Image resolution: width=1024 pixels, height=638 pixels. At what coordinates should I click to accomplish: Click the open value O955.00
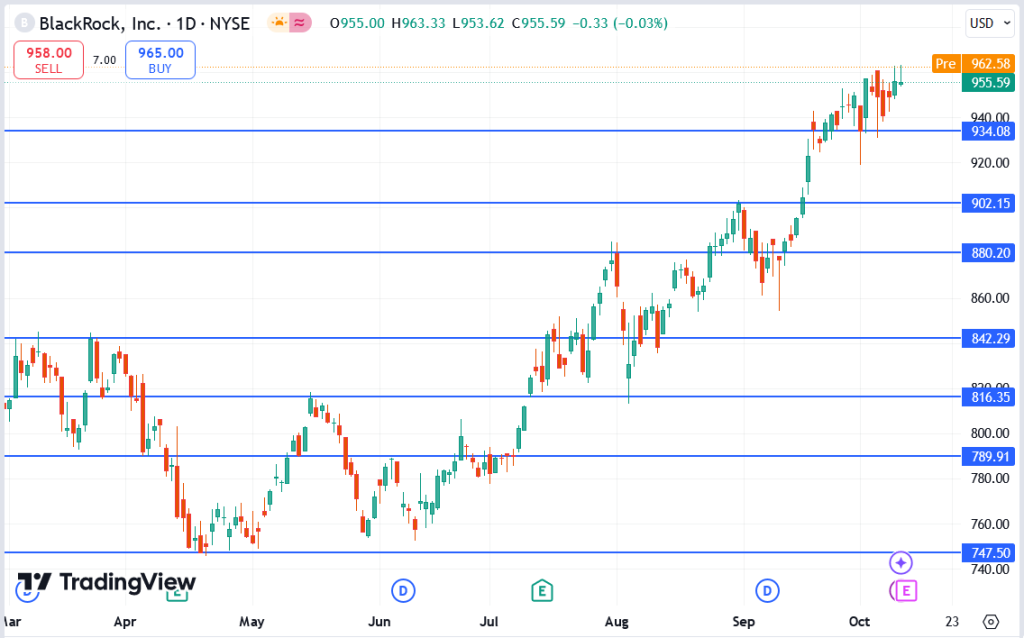pos(357,24)
